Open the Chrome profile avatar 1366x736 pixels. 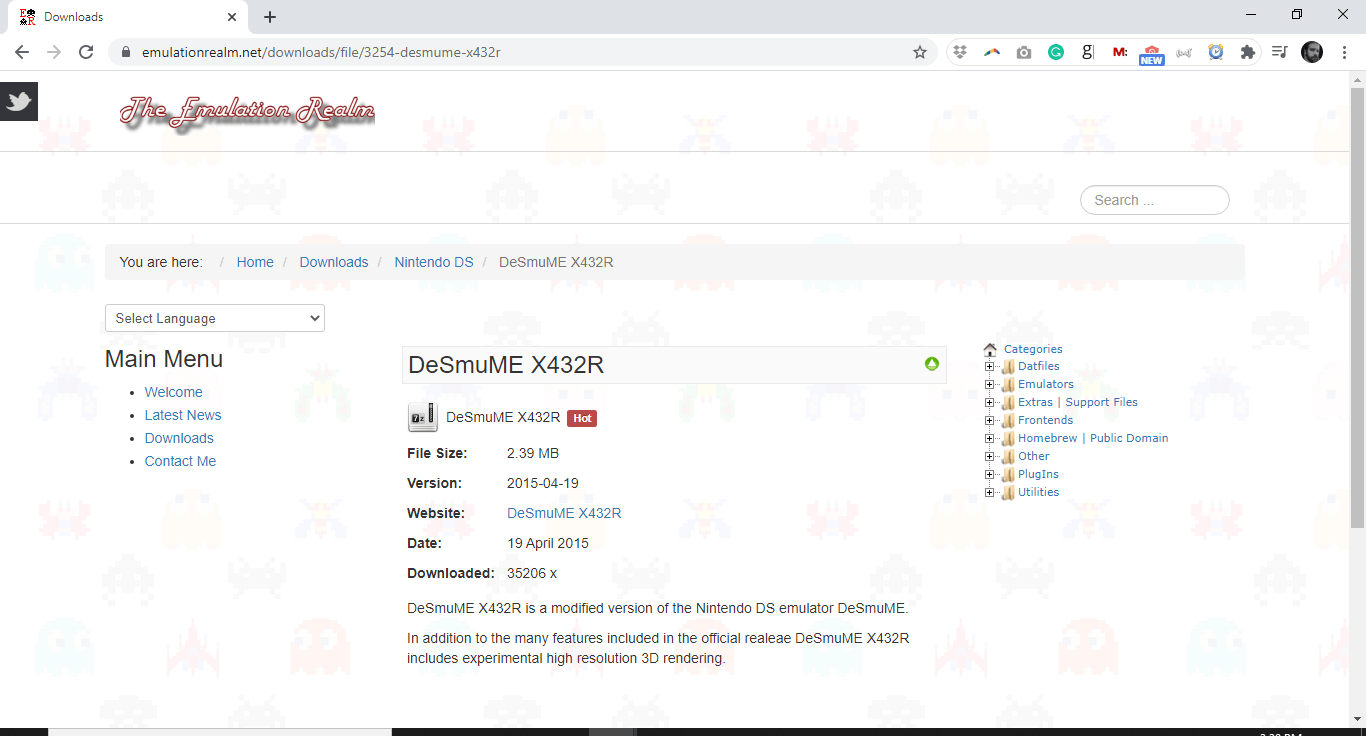coord(1312,52)
